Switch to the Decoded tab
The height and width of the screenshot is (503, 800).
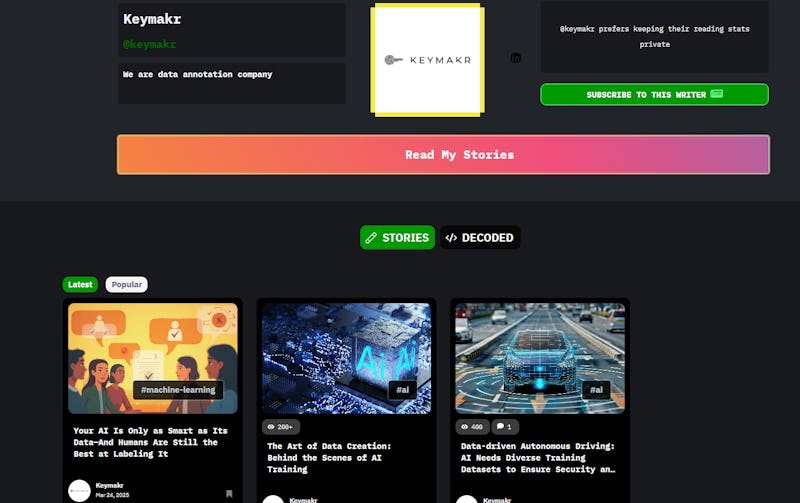480,238
